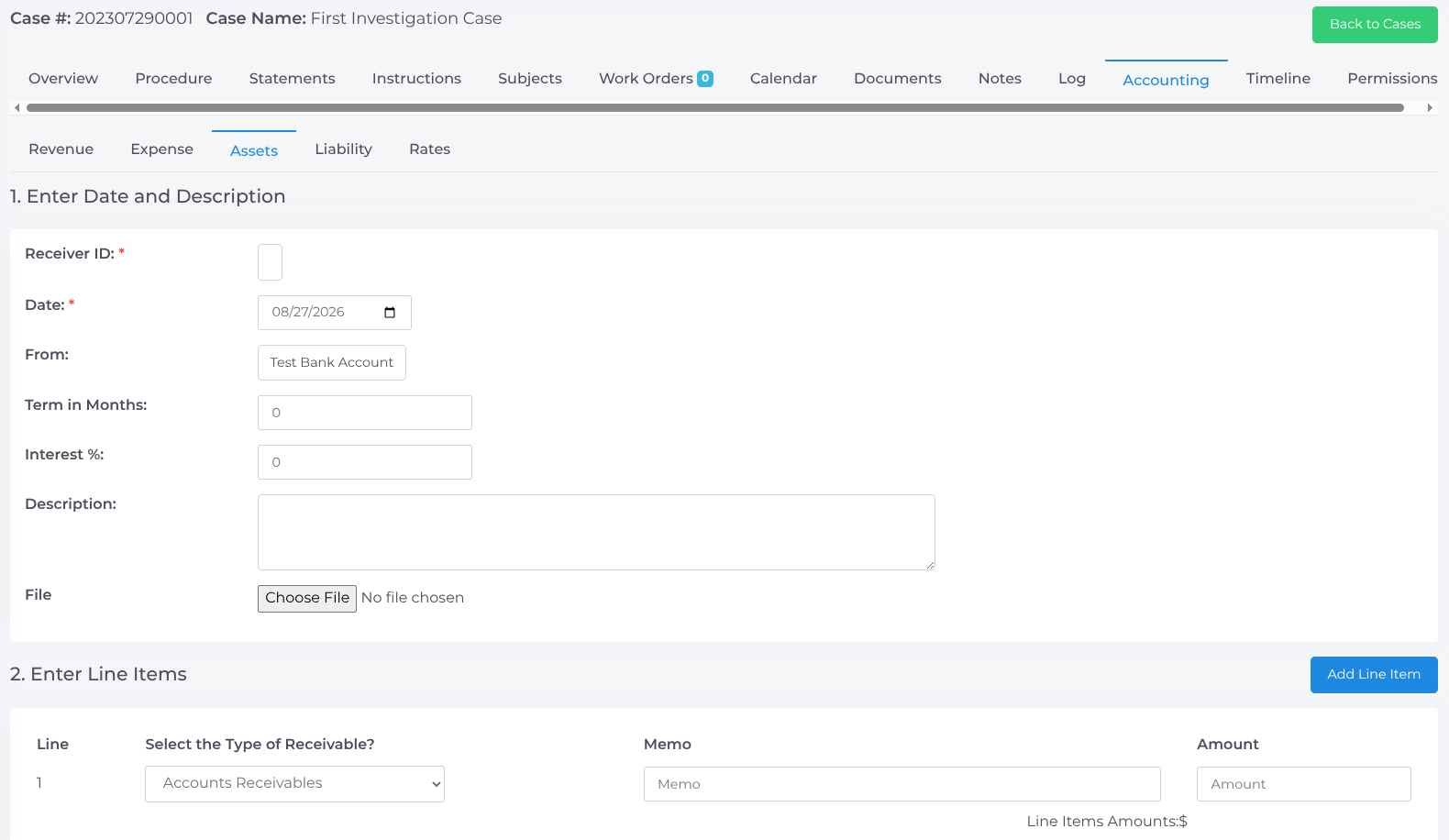The image size is (1449, 840).
Task: Click the left scroll arrow of tab bar
Action: (x=17, y=107)
